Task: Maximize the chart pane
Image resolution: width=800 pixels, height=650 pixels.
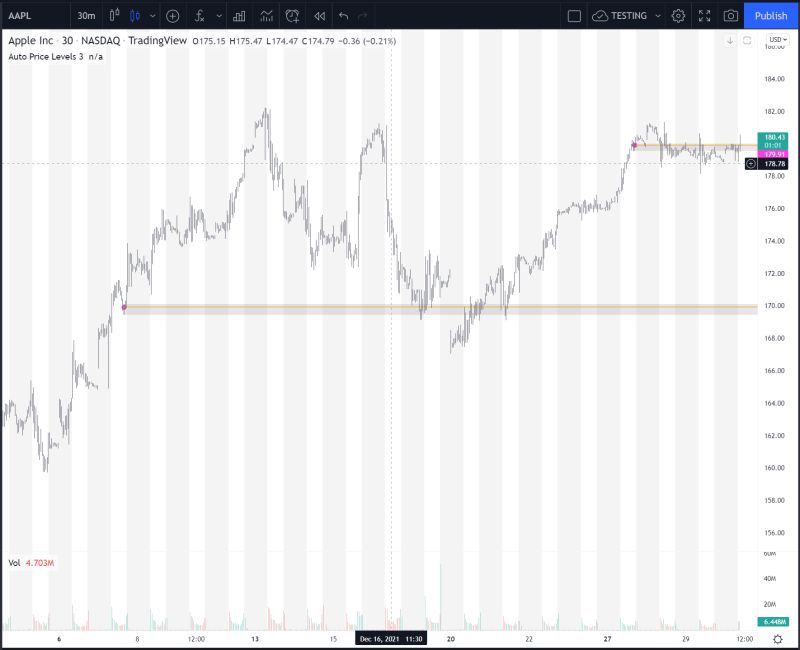Action: (x=745, y=38)
